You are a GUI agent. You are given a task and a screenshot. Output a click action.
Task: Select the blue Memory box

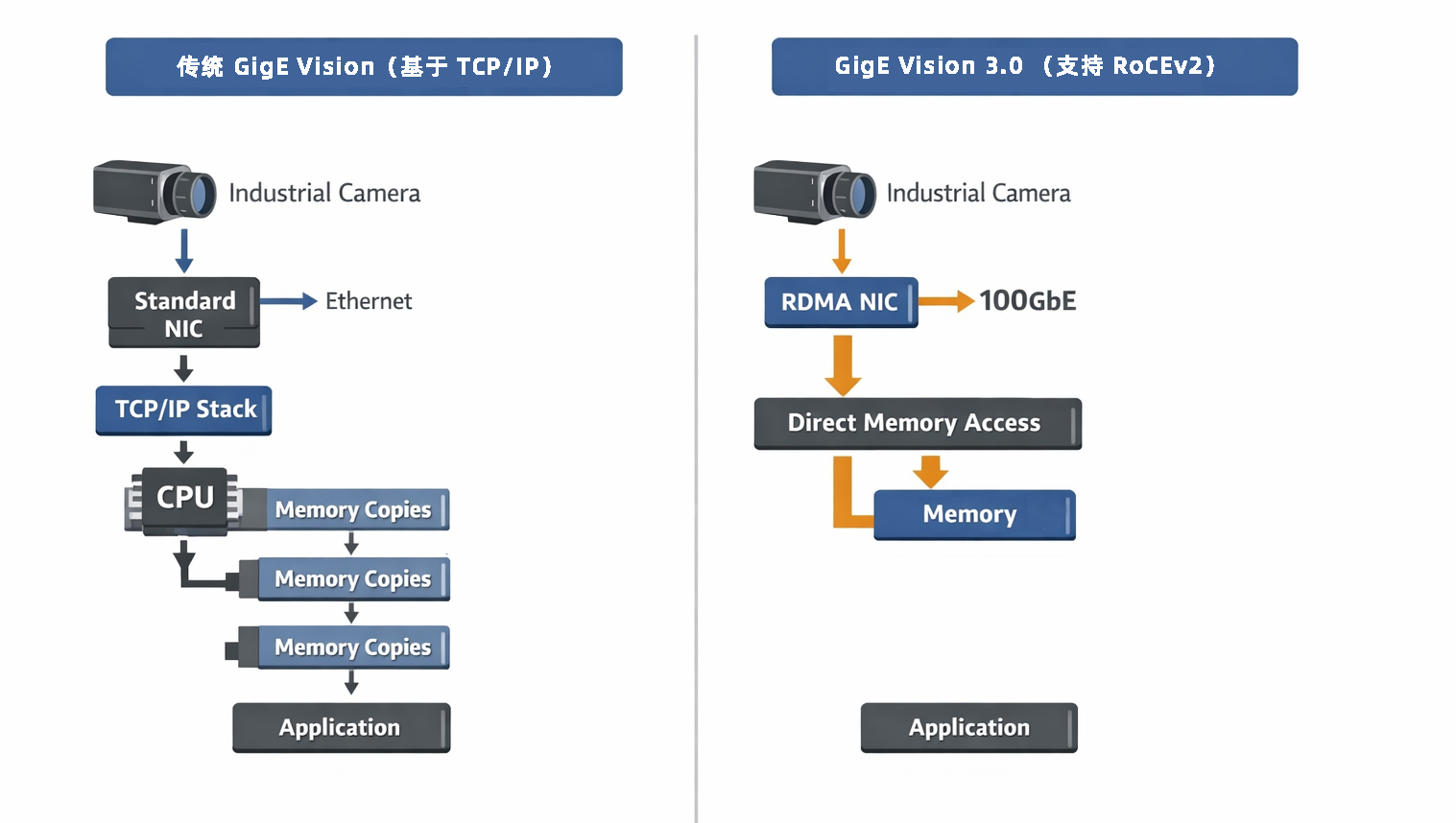pyautogui.click(x=973, y=514)
